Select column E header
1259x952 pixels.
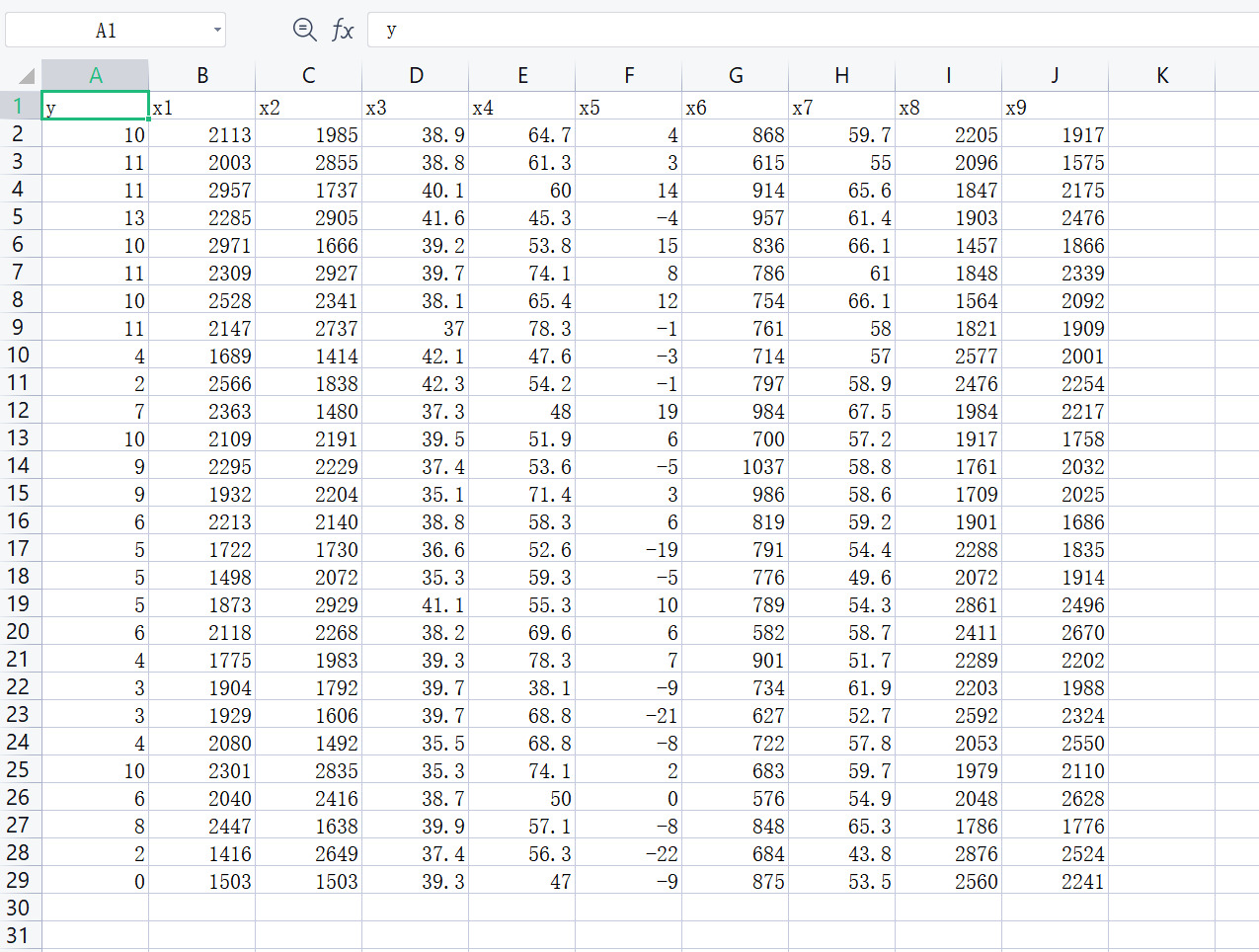522,75
